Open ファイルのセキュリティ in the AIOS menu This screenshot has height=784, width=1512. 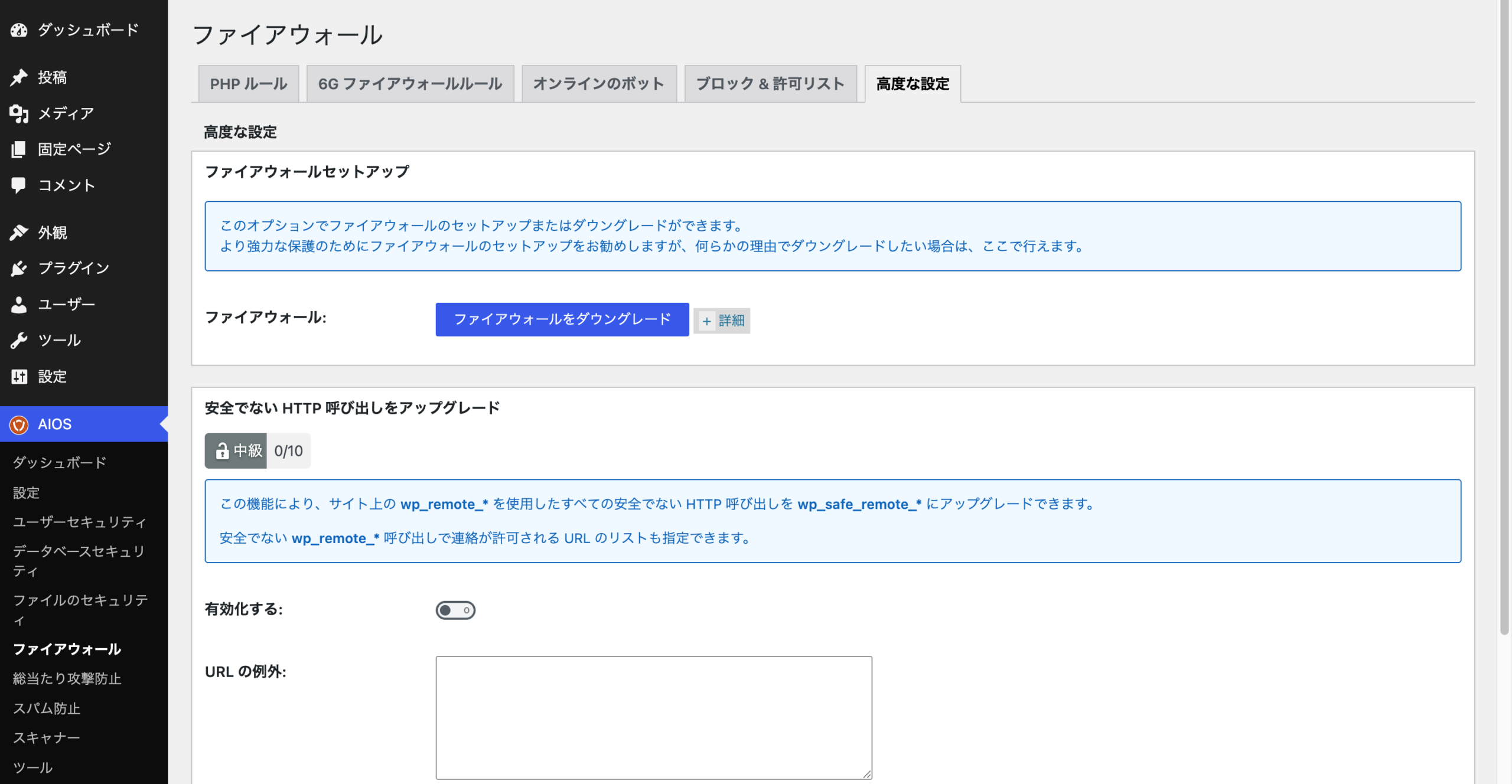80,610
